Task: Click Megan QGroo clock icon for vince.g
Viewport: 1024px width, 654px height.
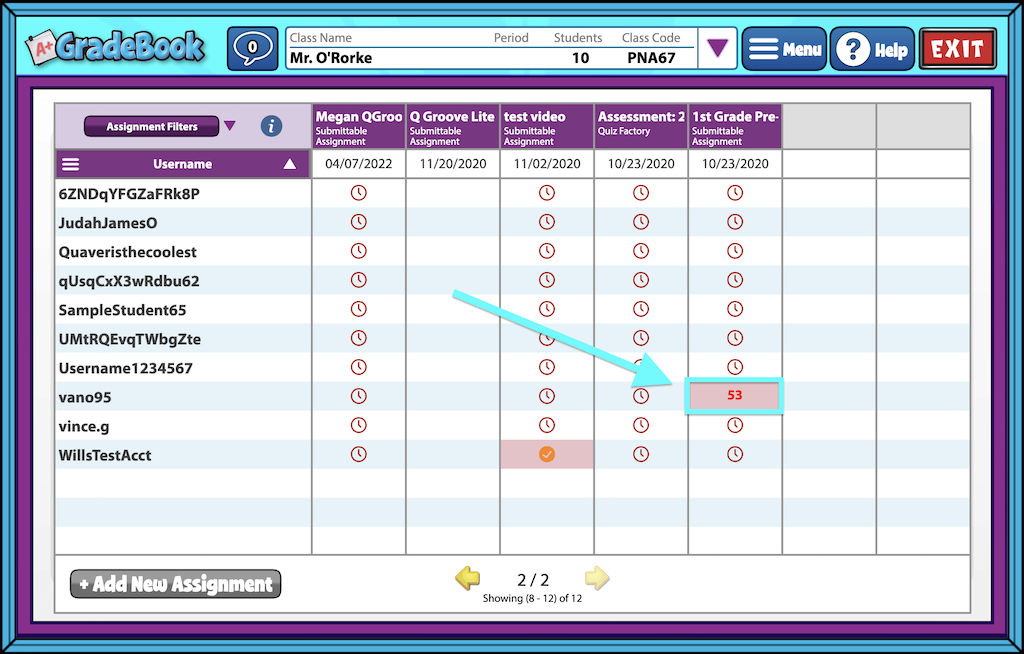Action: tap(359, 425)
